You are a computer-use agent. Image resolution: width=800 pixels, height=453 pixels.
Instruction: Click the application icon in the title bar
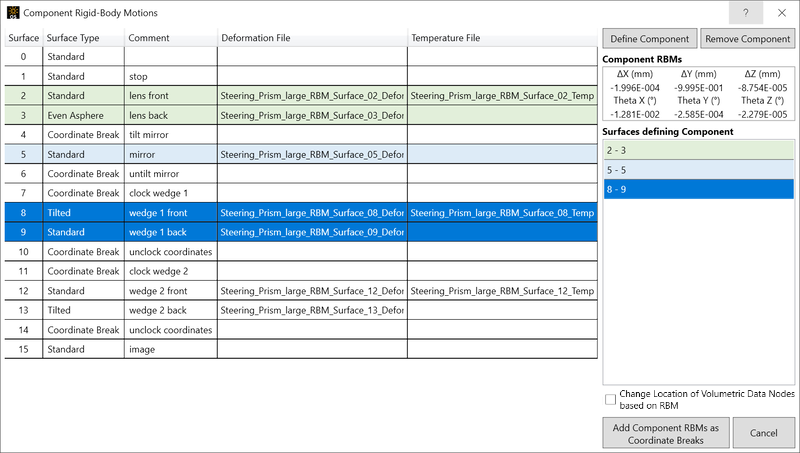pos(13,13)
